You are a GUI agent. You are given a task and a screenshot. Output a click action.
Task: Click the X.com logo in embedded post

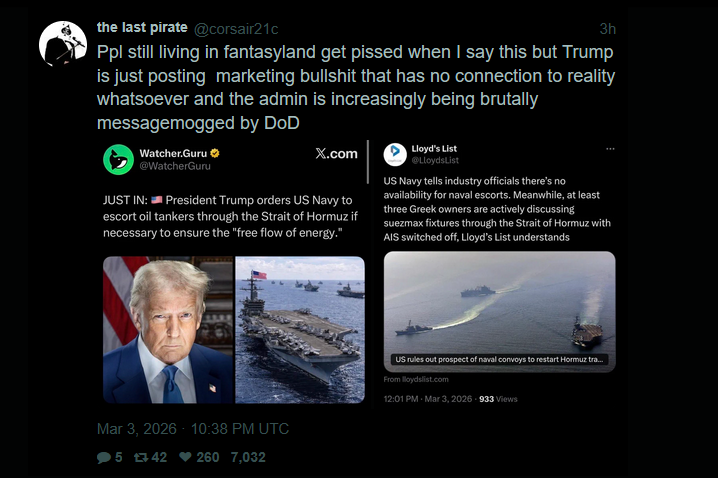(x=335, y=154)
